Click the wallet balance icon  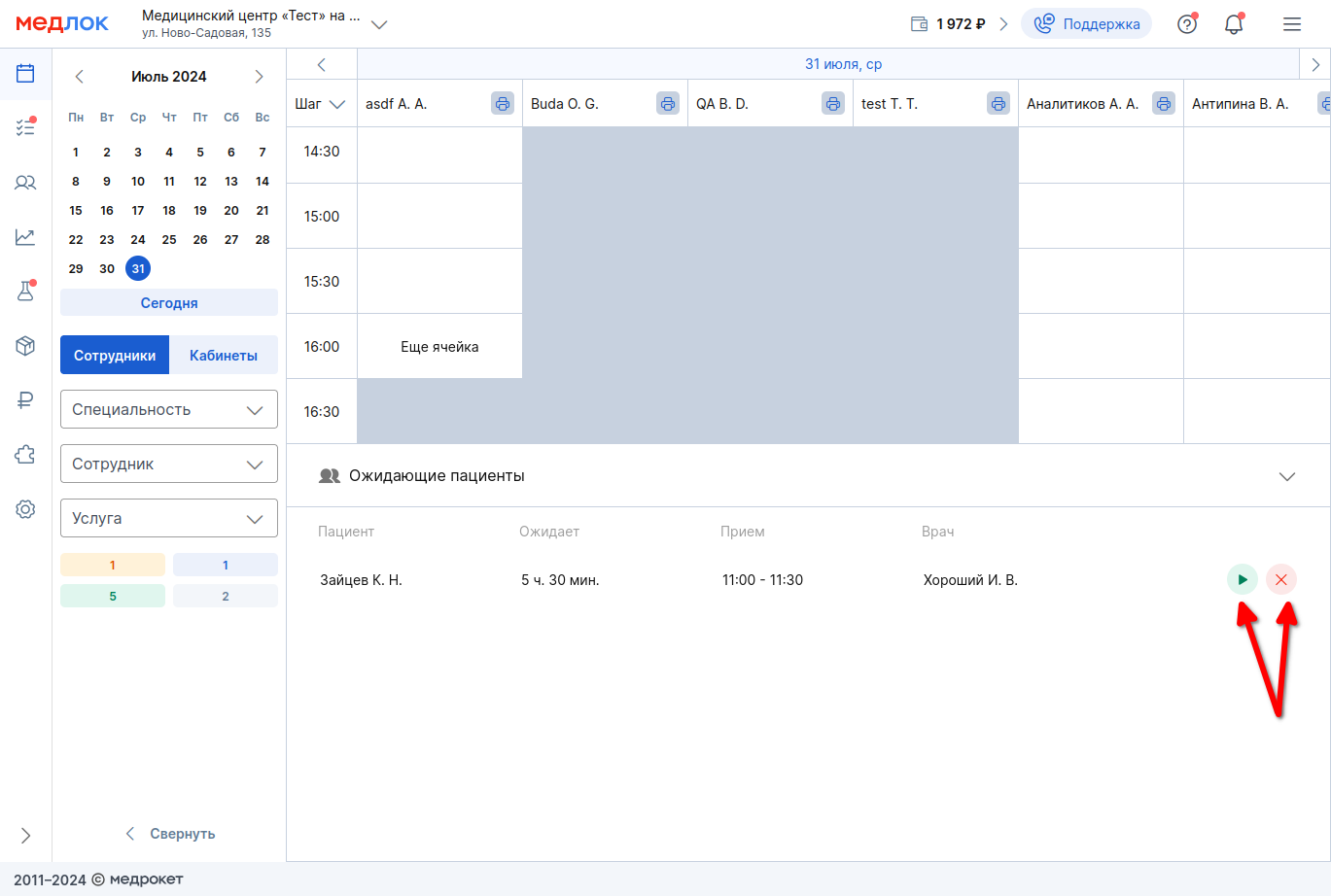pos(919,24)
